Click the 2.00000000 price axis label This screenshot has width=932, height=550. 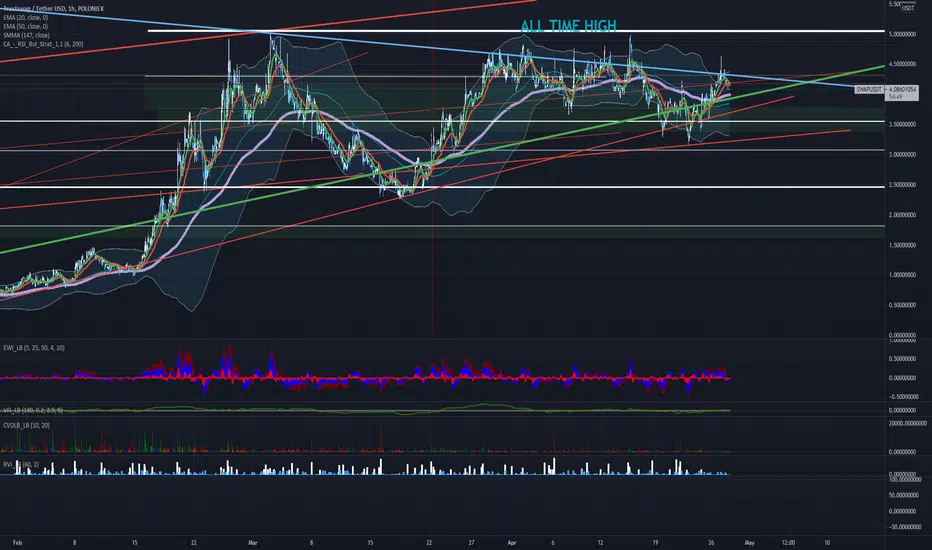click(x=902, y=215)
